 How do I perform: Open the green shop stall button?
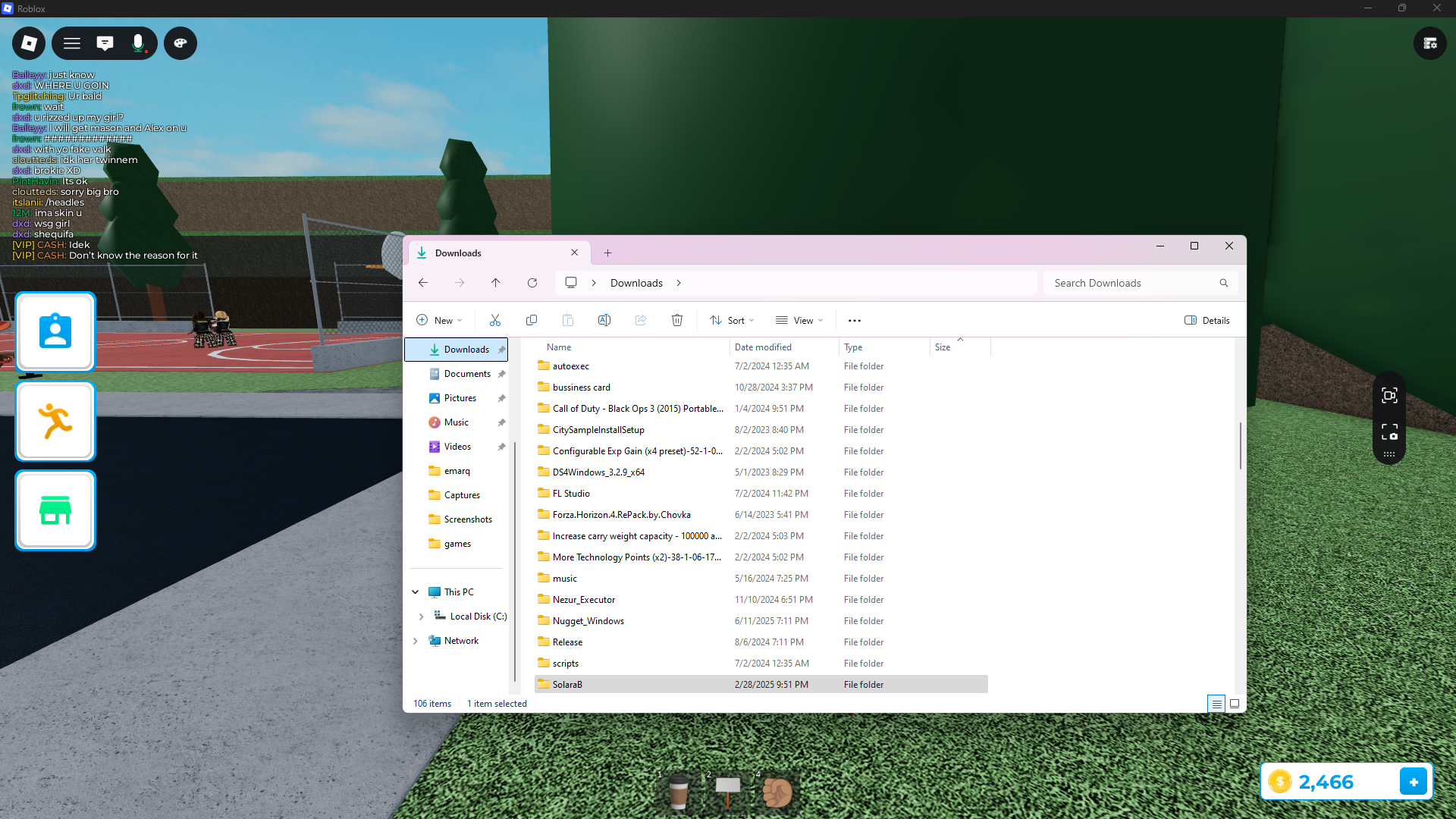(55, 510)
